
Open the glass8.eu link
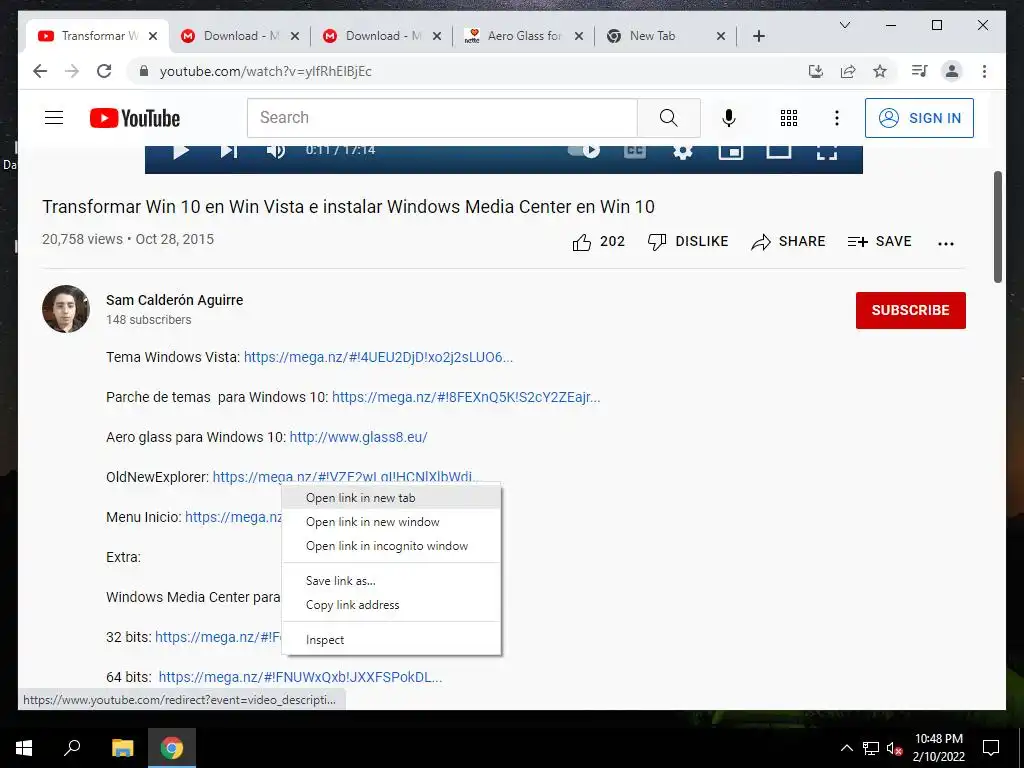[x=358, y=437]
